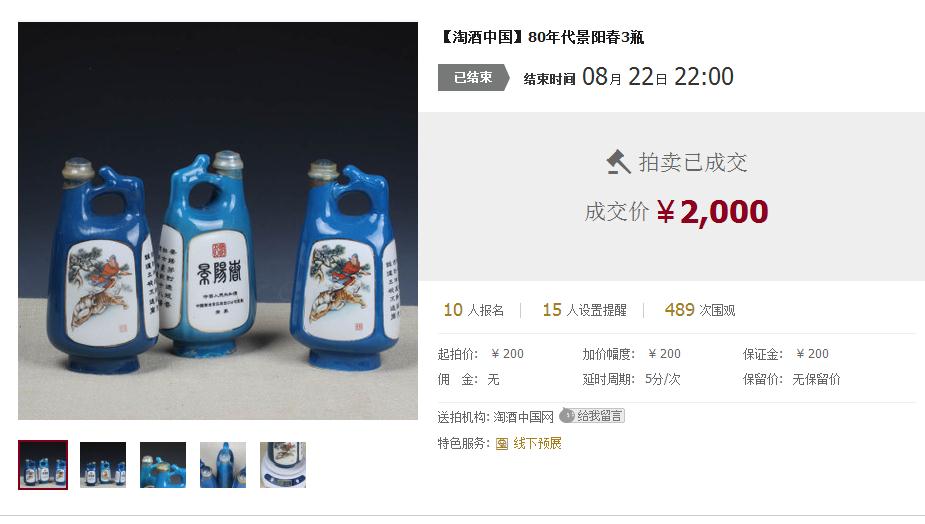
Task: Open the 淘酒中国网 seller link
Action: [523, 417]
